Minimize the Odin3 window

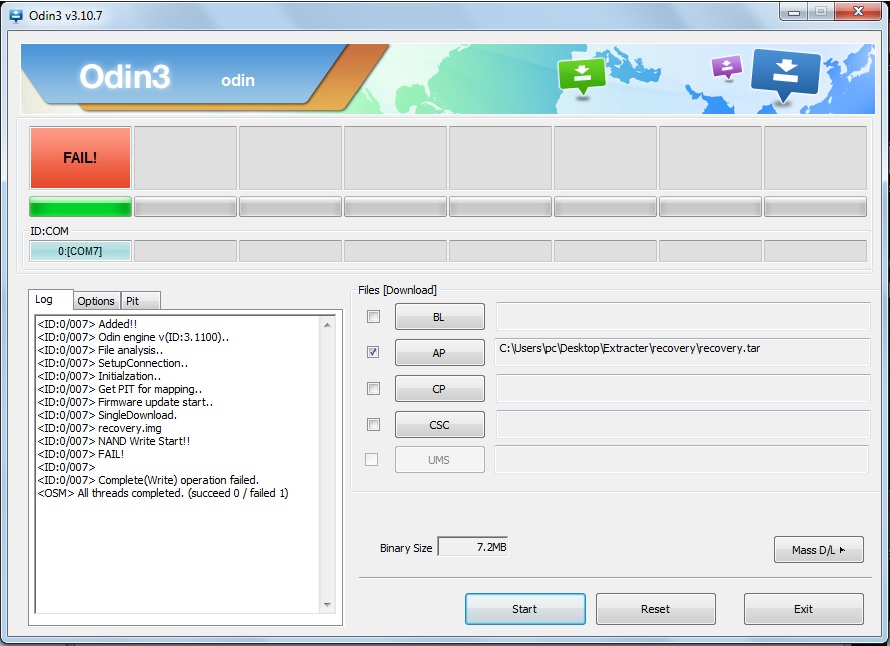pos(794,12)
